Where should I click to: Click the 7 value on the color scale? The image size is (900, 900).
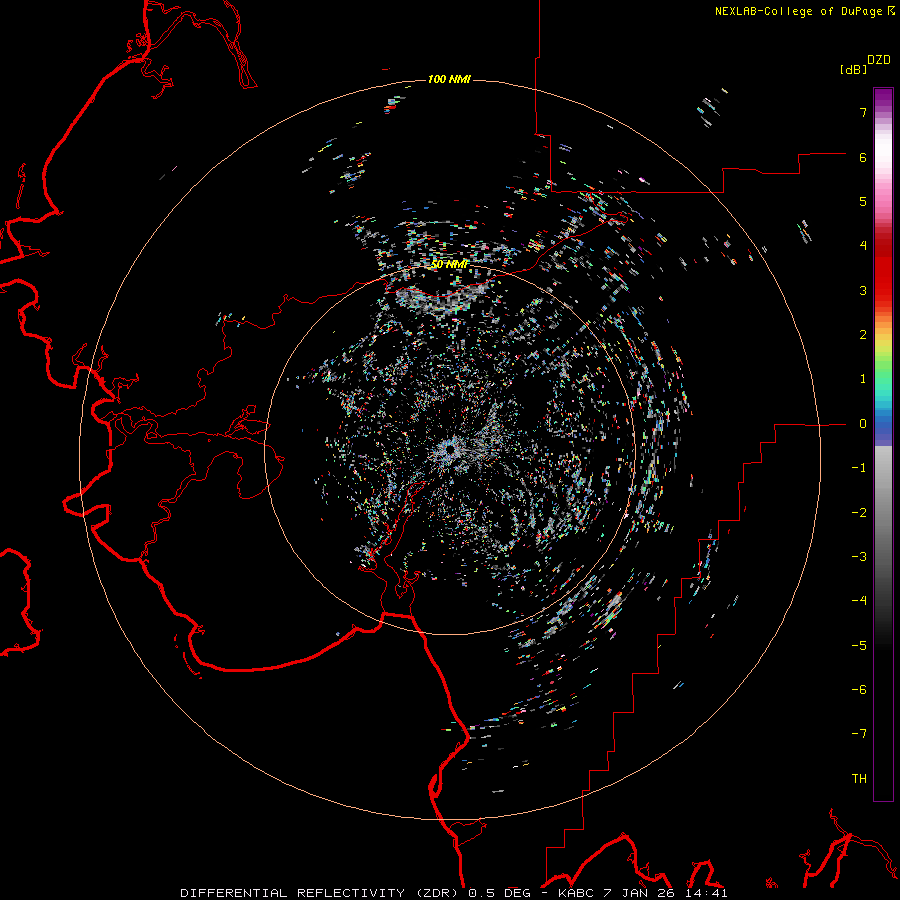(863, 112)
